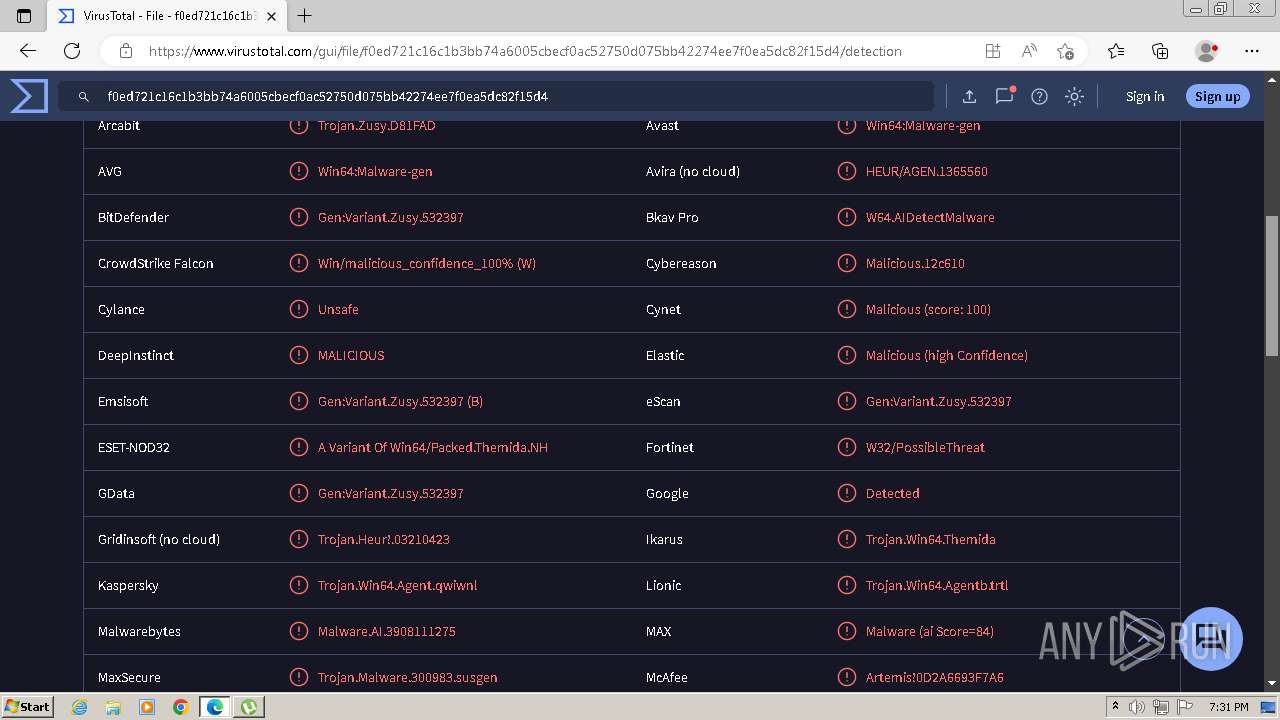Click the taskbar clock 7:31 PM
1280x720 pixels.
1228,707
